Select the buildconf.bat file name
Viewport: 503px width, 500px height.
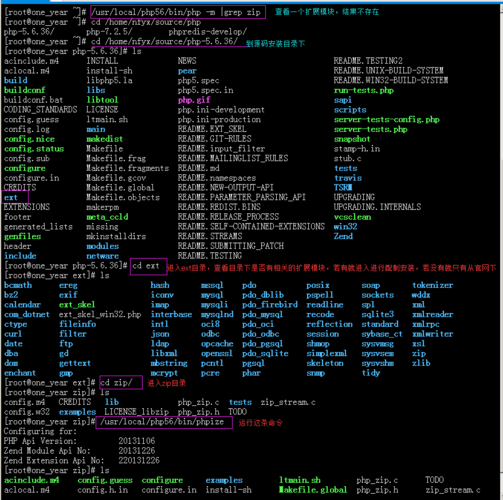tap(33, 100)
